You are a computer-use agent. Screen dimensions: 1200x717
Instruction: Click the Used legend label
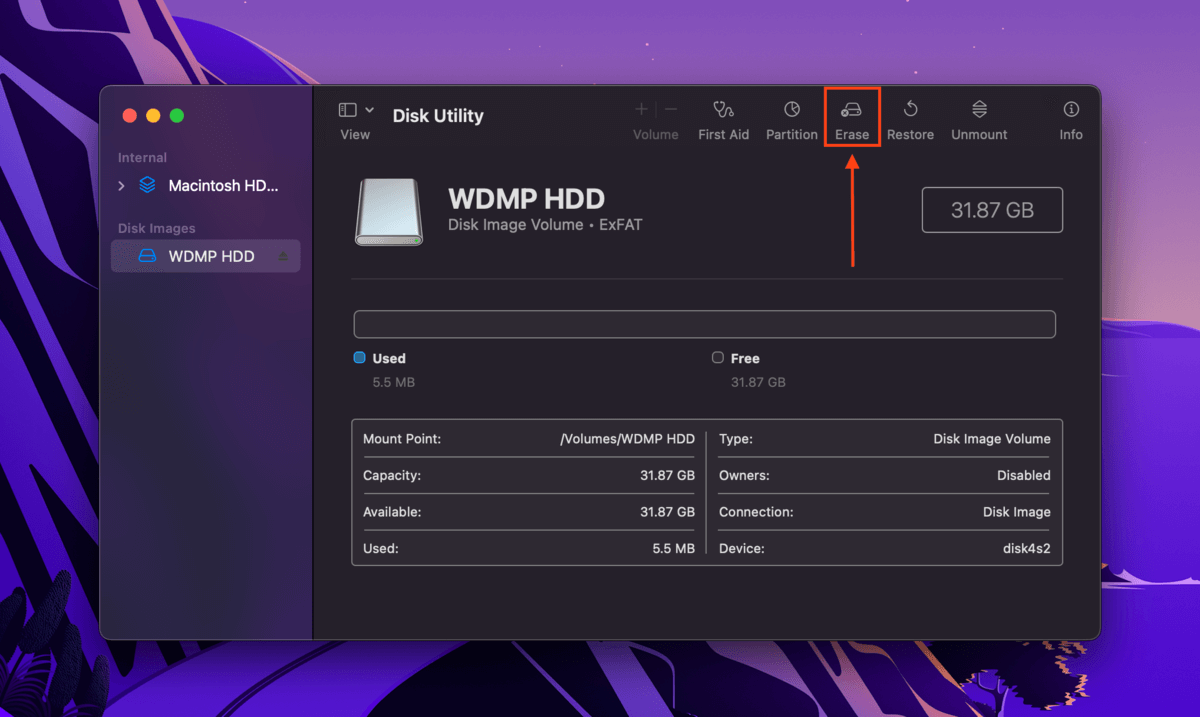389,358
